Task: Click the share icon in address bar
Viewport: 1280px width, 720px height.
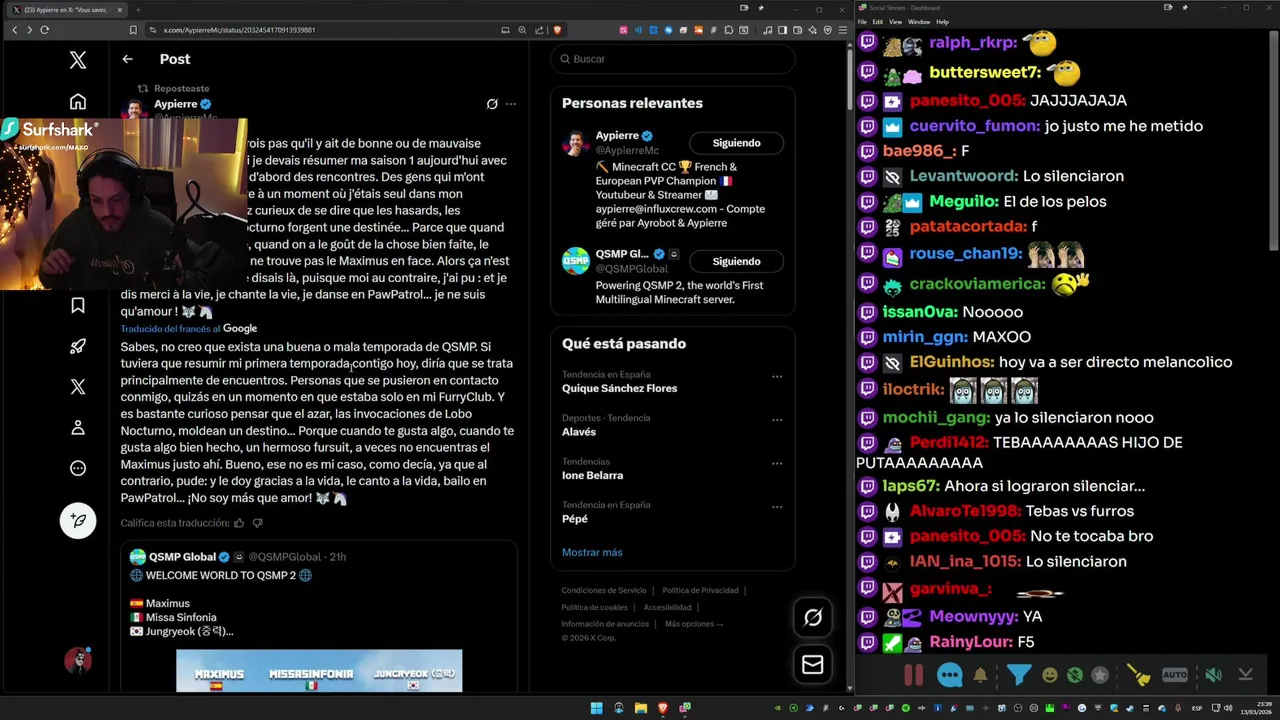Action: coord(539,30)
